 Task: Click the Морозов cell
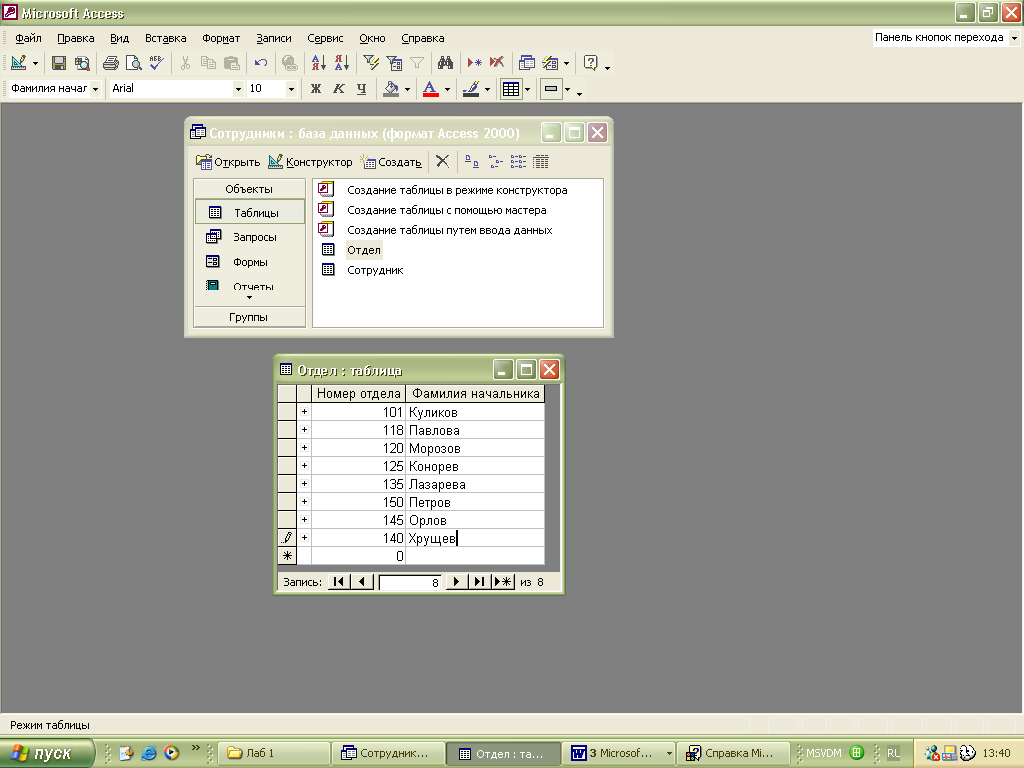[x=475, y=448]
